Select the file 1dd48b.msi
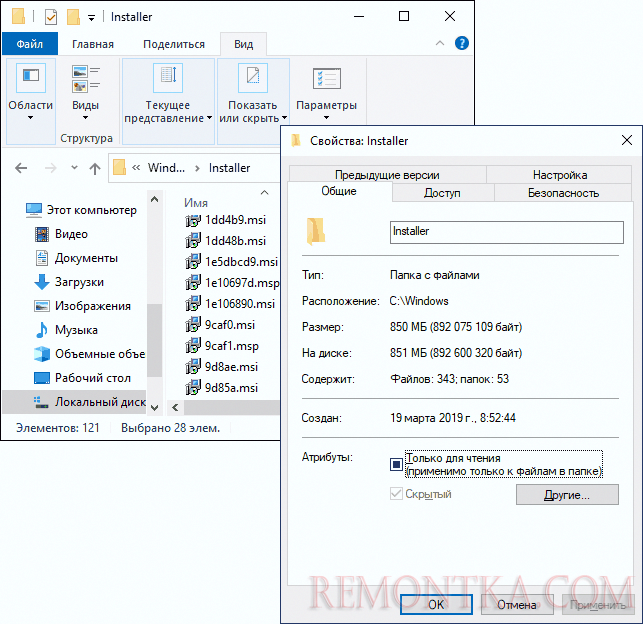The height and width of the screenshot is (624, 643). pos(225,241)
